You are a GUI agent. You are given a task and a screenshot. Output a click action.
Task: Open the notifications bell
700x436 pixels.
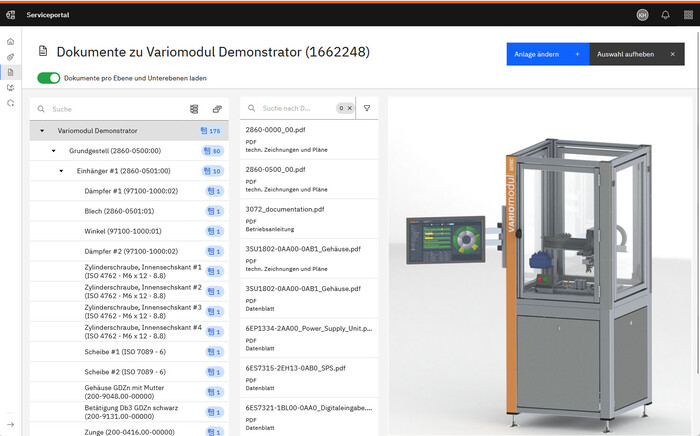pyautogui.click(x=665, y=15)
